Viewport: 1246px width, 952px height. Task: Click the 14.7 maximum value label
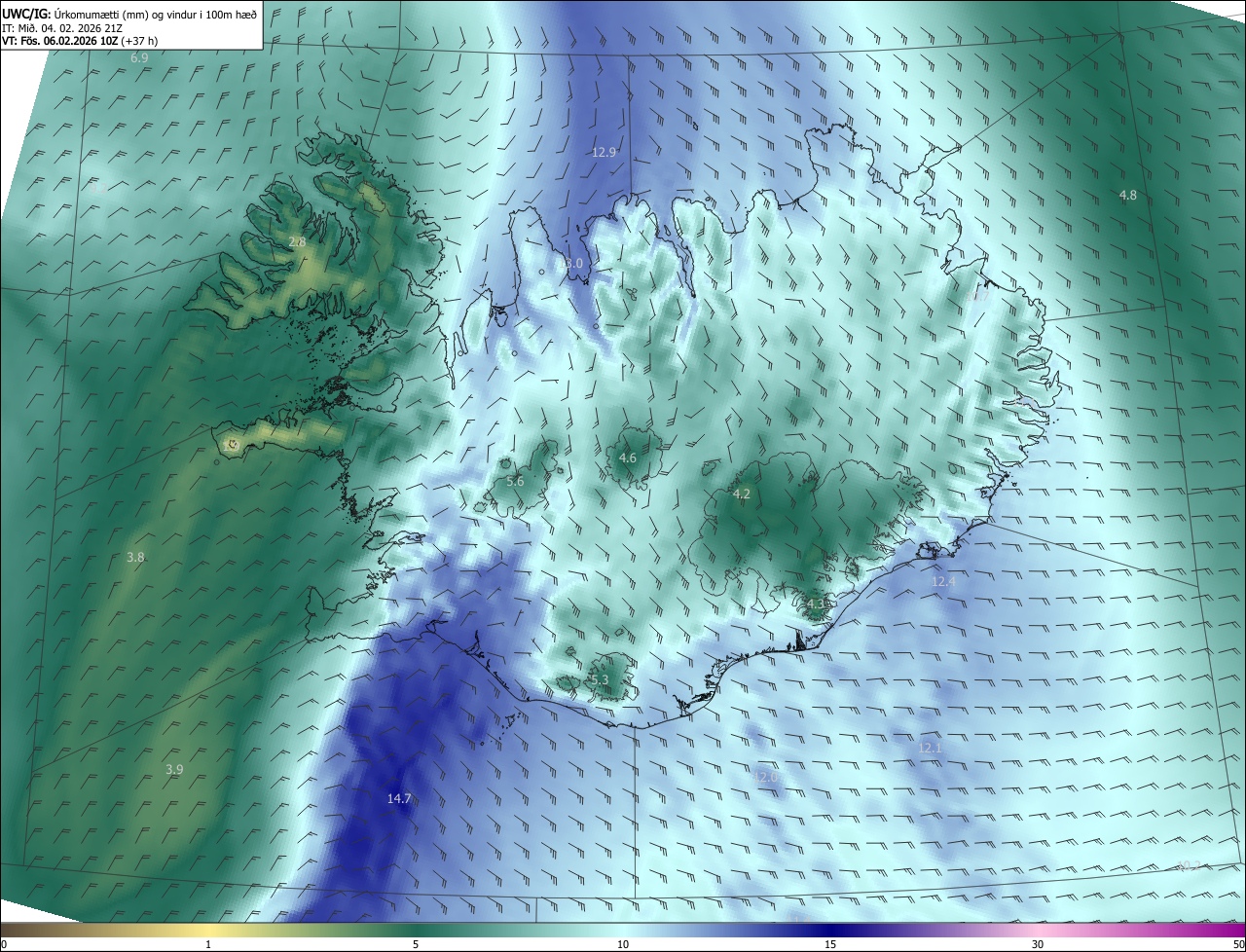pos(399,798)
